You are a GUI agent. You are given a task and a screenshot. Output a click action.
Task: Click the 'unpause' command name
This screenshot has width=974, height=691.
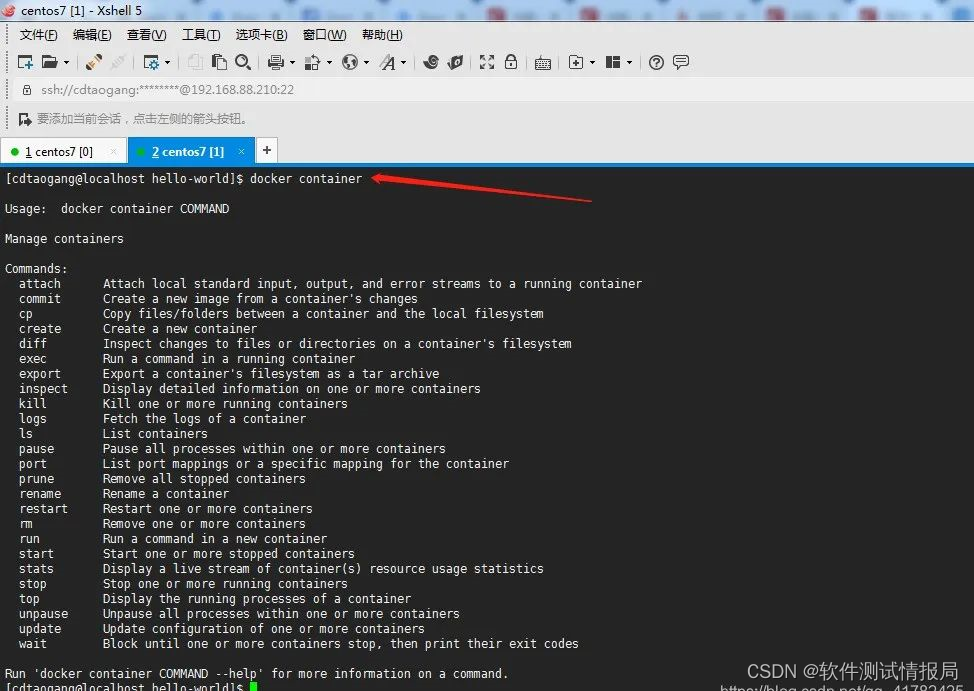43,614
